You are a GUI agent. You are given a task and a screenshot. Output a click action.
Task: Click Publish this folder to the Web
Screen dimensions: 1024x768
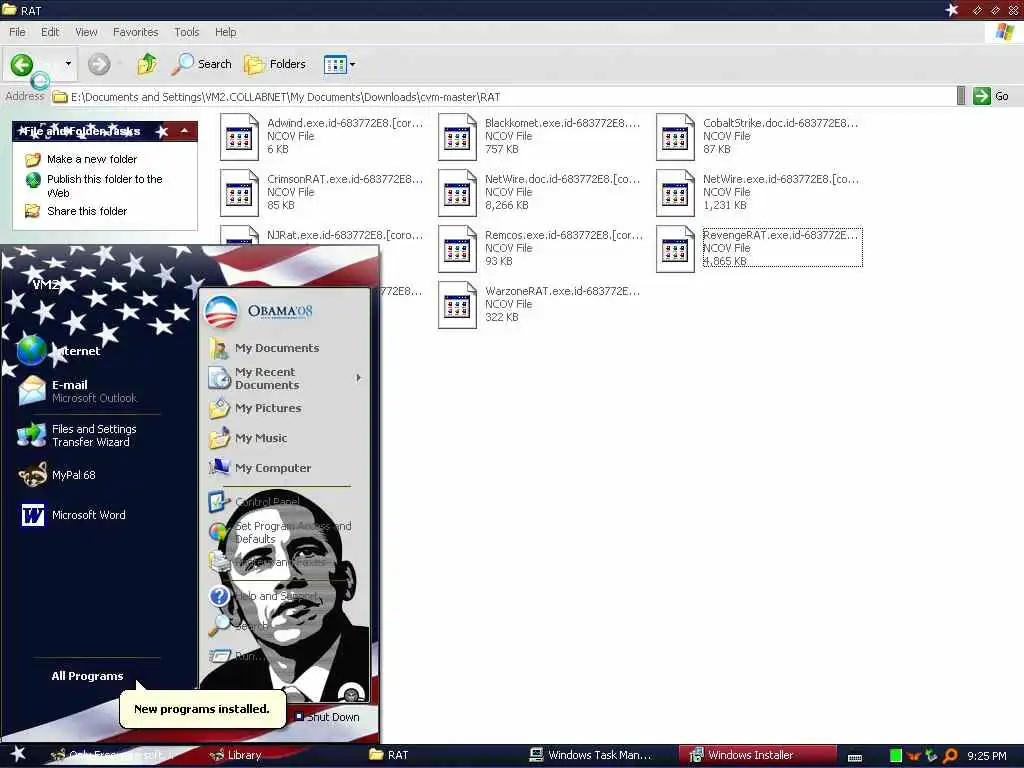104,185
